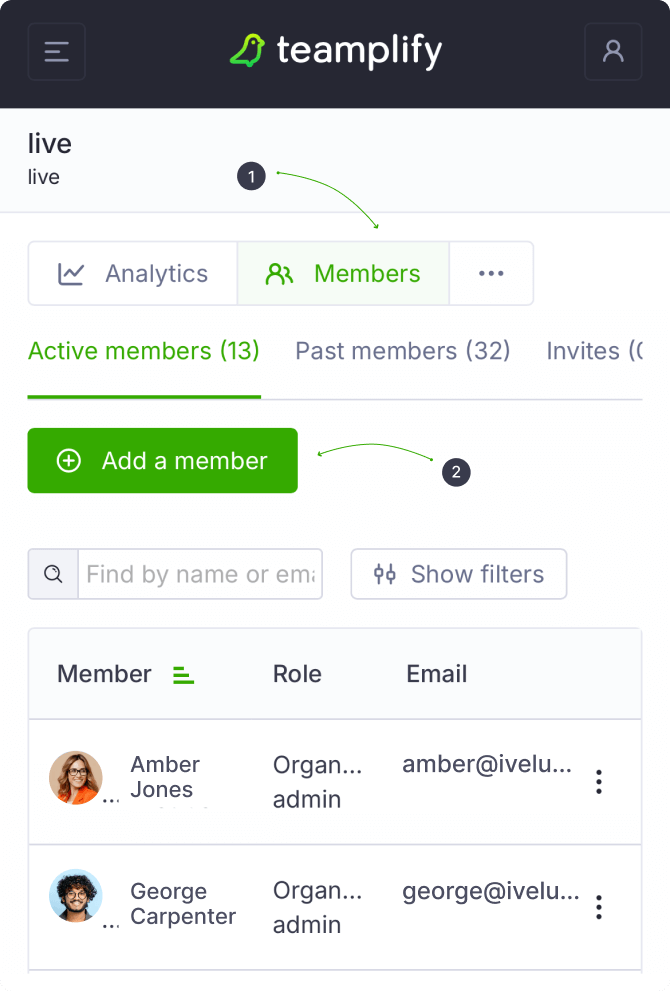Screen dimensions: 670x991
Task: Switch to the Invites tab
Action: pos(593,351)
